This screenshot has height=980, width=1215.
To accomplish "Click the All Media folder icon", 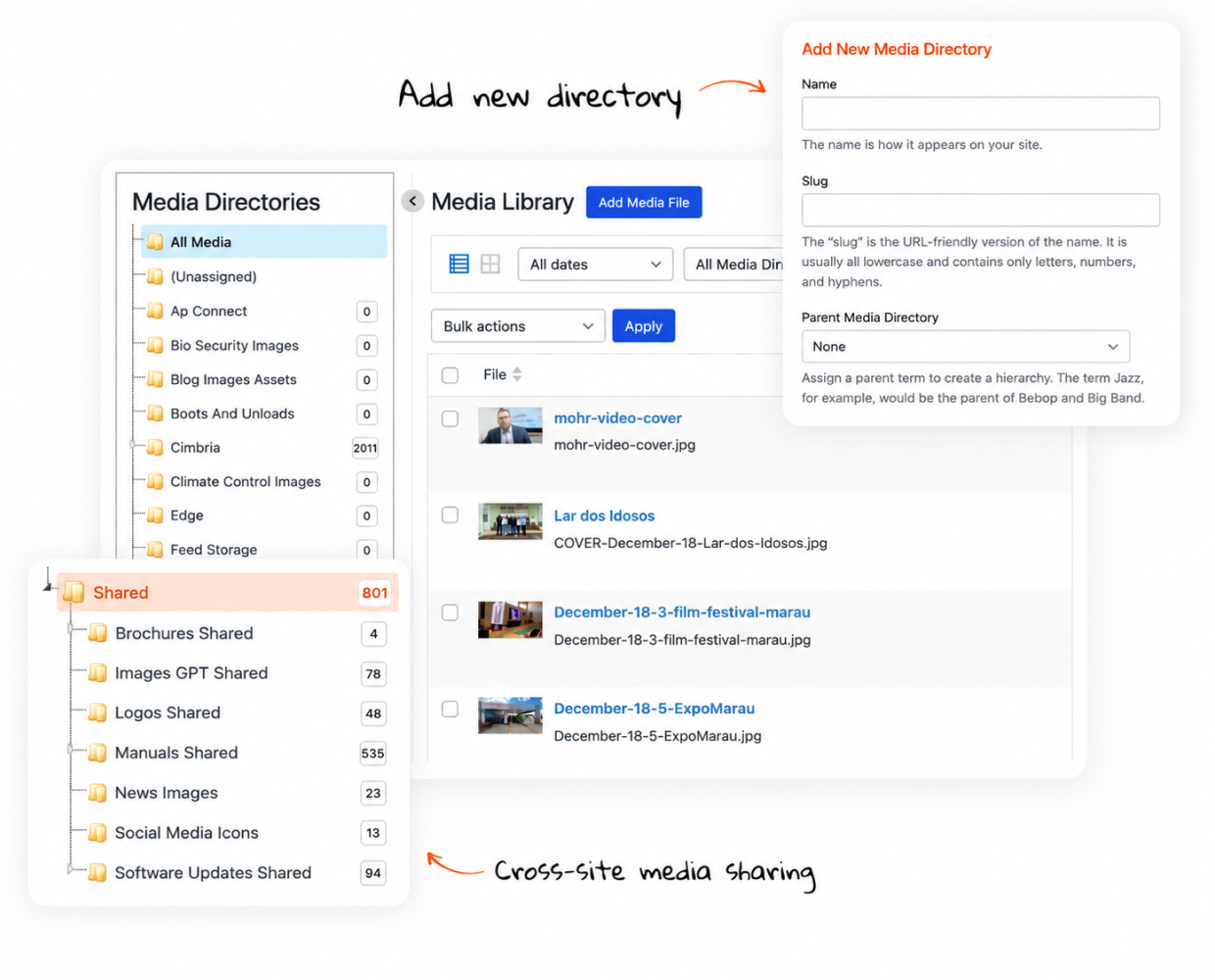I will point(155,242).
